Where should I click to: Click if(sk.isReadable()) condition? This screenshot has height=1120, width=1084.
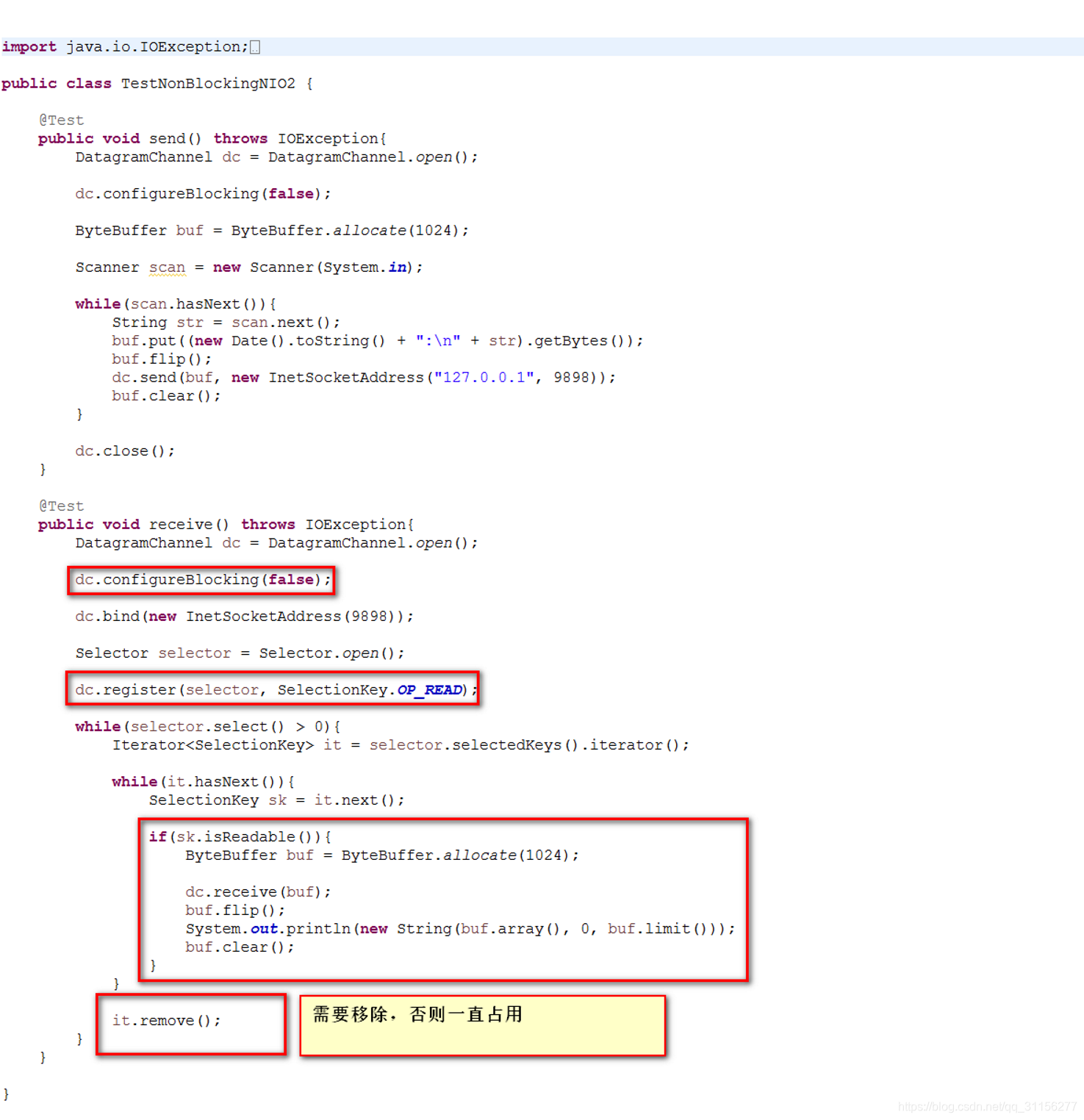point(240,837)
